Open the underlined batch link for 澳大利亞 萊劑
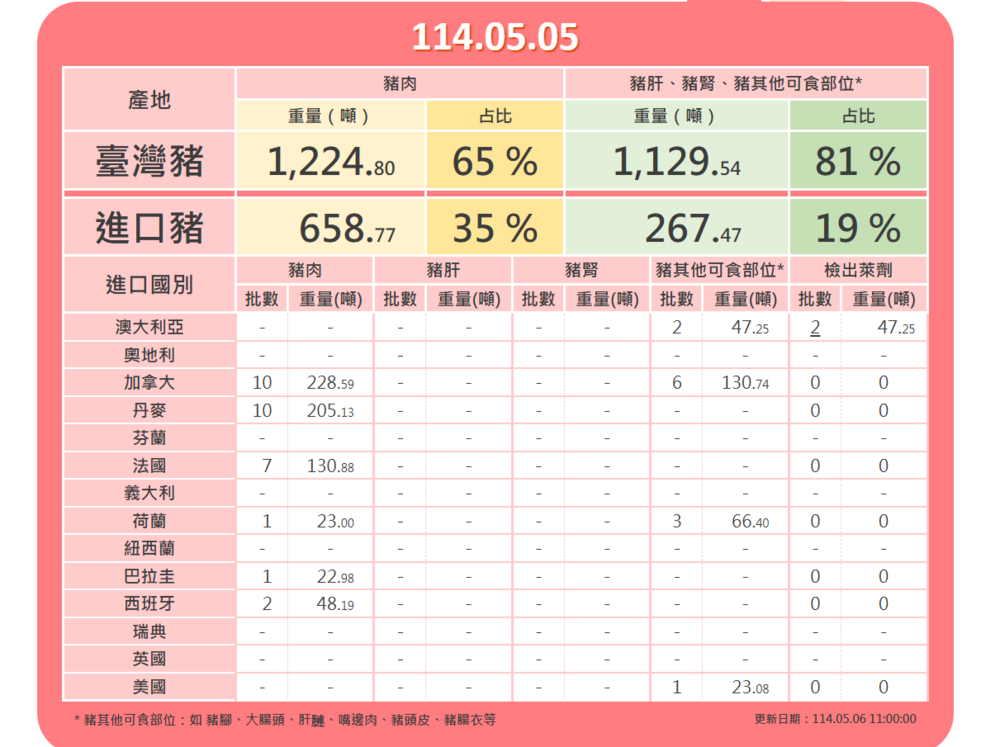Screen dimensions: 1000x747 [x=816, y=326]
